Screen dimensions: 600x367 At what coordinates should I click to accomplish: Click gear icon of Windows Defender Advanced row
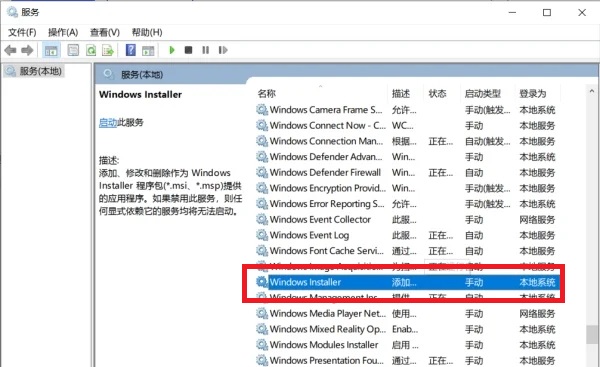(x=262, y=157)
